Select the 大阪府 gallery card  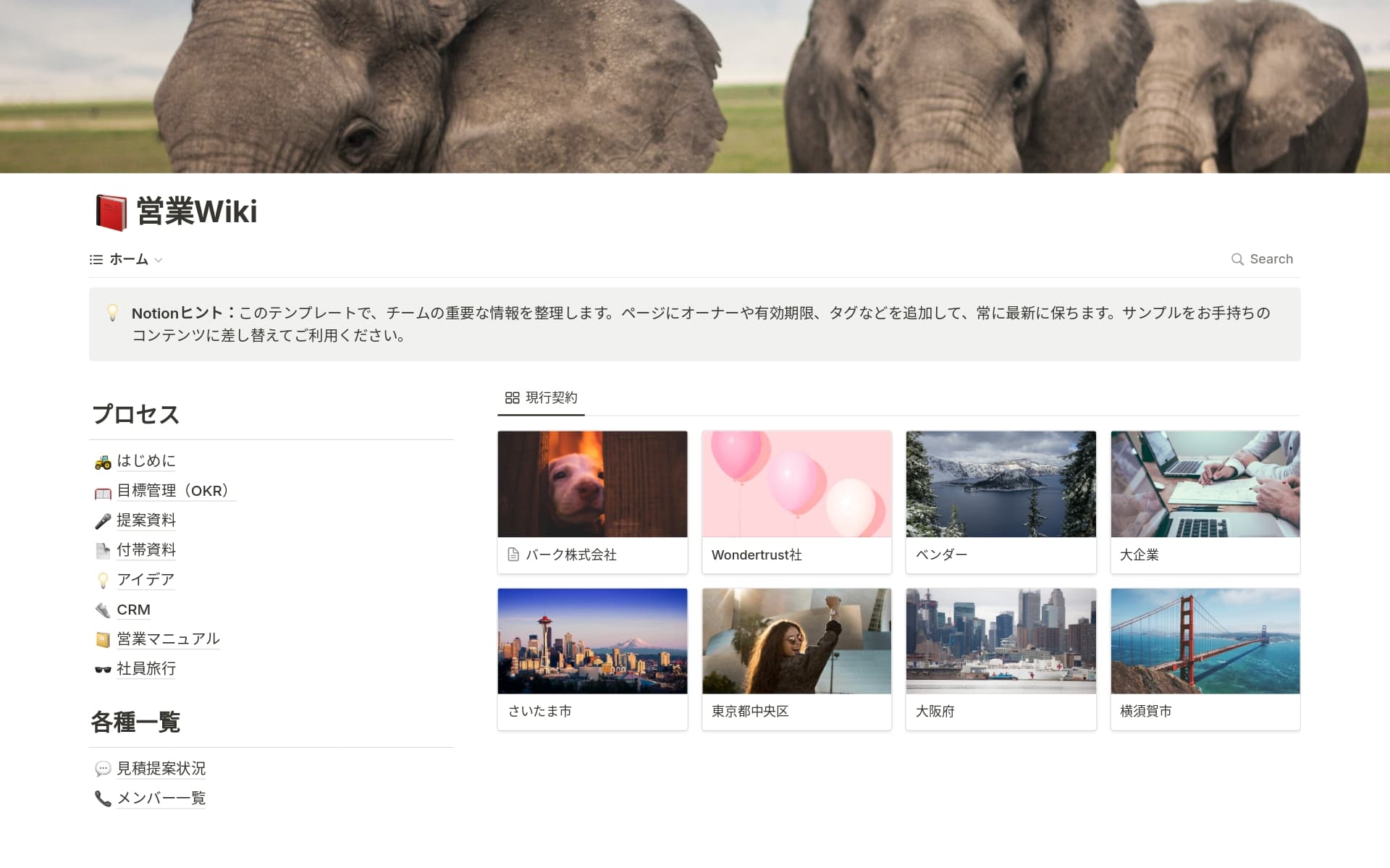1001,641
